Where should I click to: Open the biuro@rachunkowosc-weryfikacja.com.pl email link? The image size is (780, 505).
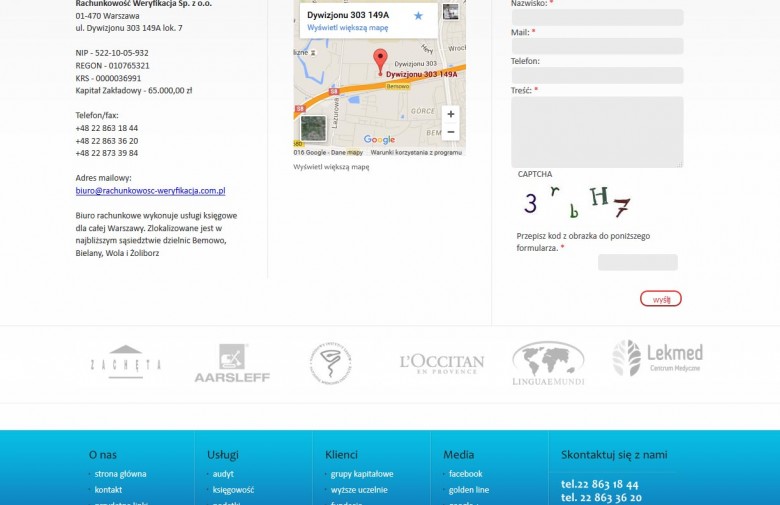pos(150,190)
